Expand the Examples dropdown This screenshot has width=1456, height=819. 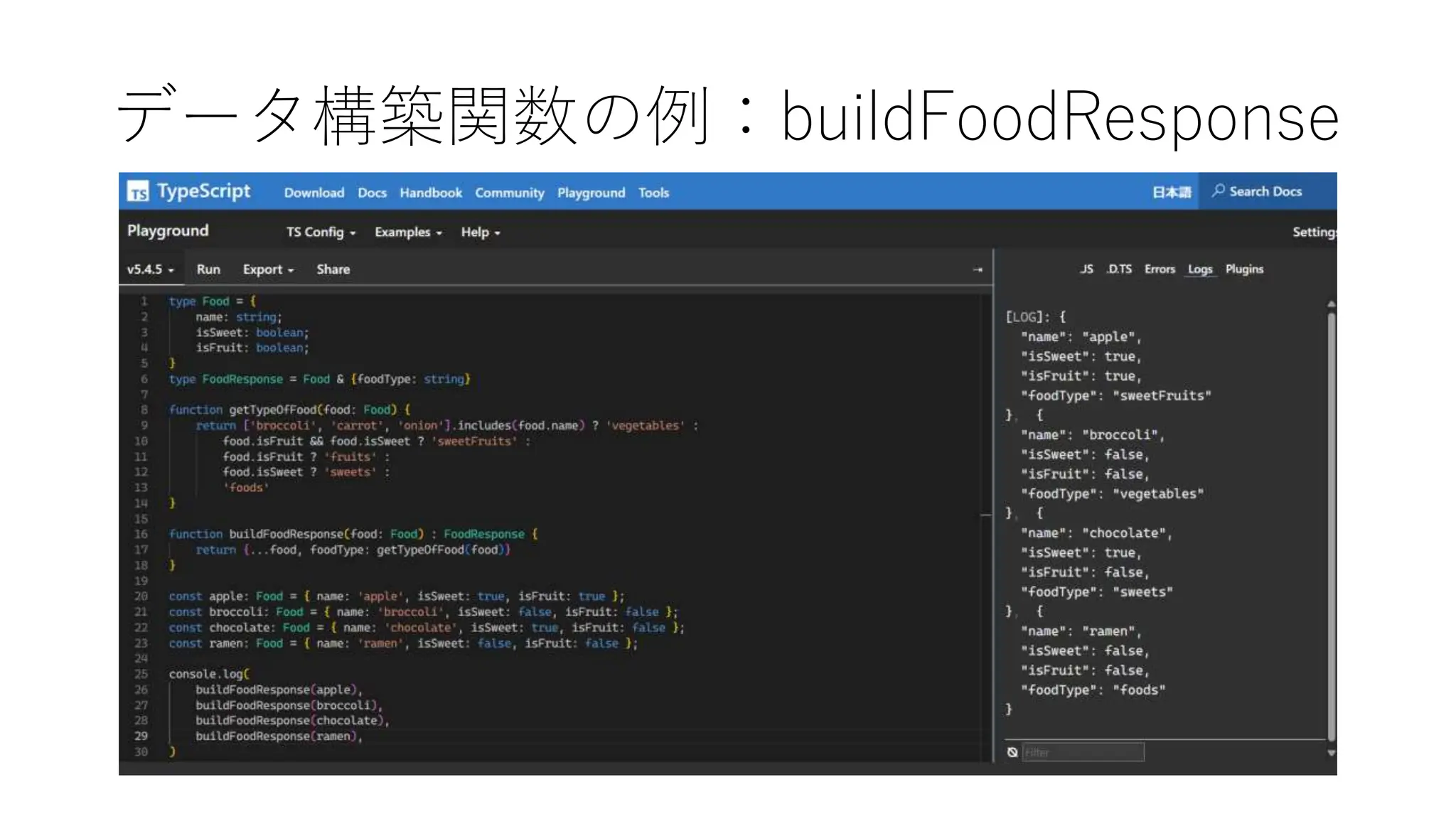[x=408, y=232]
